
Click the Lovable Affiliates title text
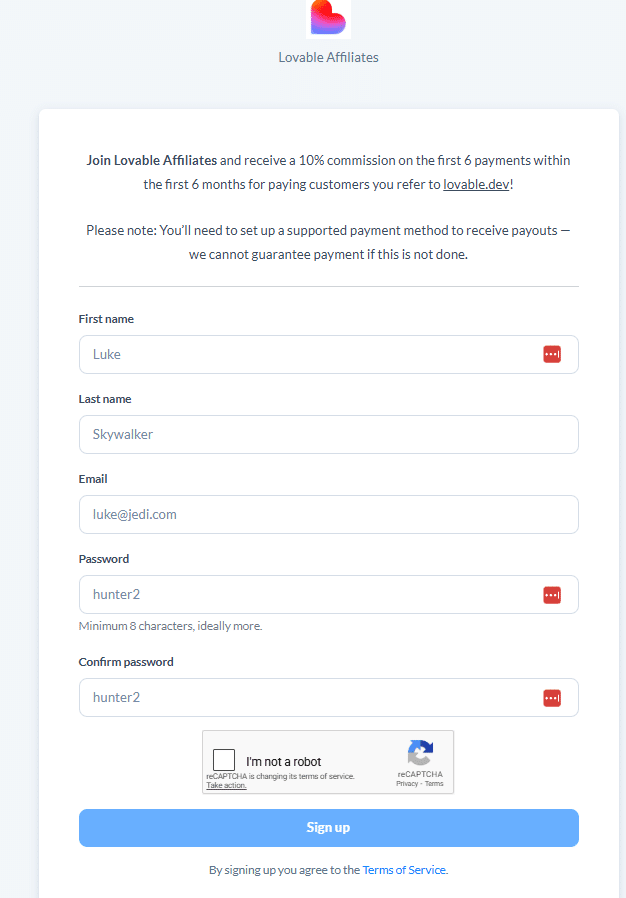(x=328, y=57)
